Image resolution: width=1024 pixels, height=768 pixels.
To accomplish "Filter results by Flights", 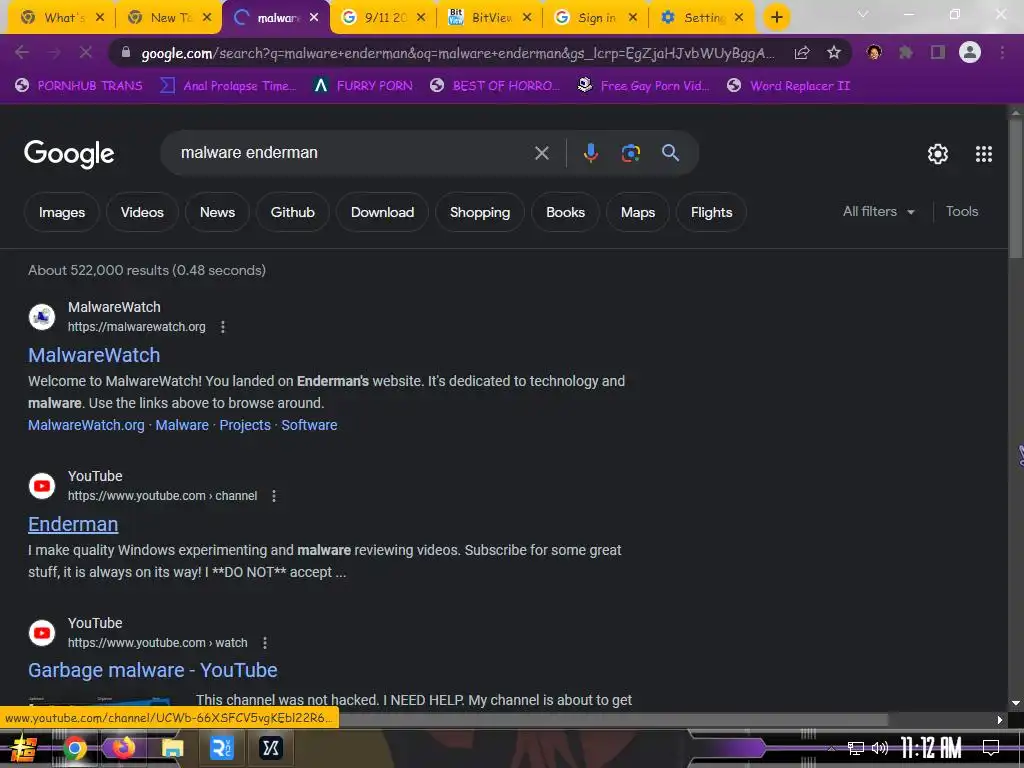I will pyautogui.click(x=711, y=212).
